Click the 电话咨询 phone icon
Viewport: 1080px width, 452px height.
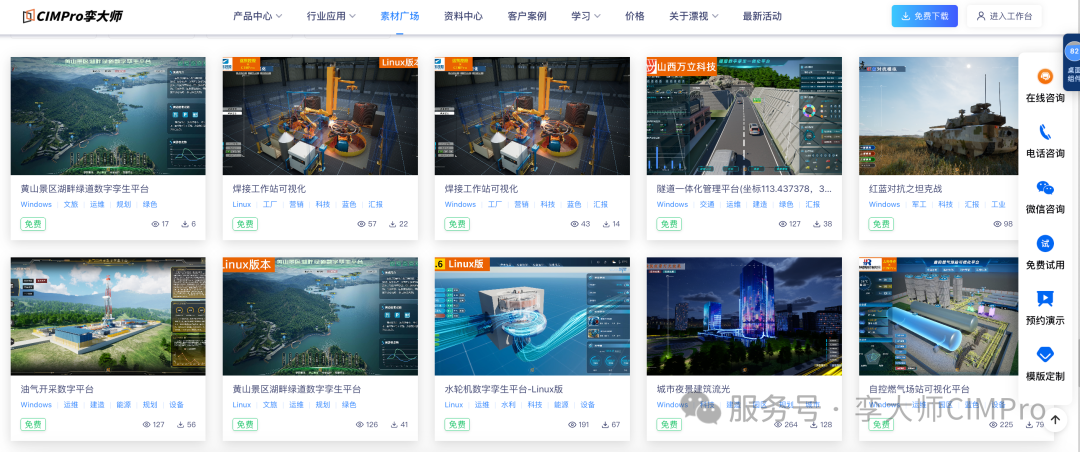(x=1045, y=132)
